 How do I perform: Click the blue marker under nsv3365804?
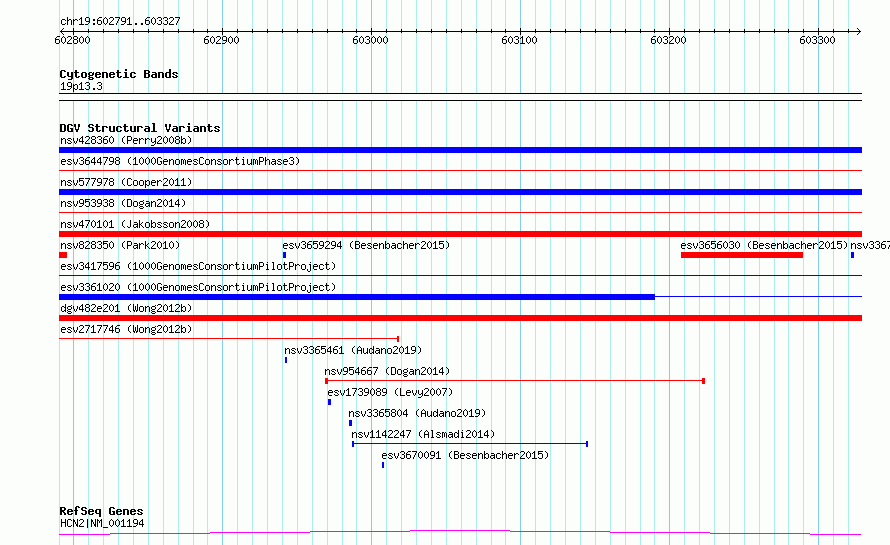(x=350, y=423)
